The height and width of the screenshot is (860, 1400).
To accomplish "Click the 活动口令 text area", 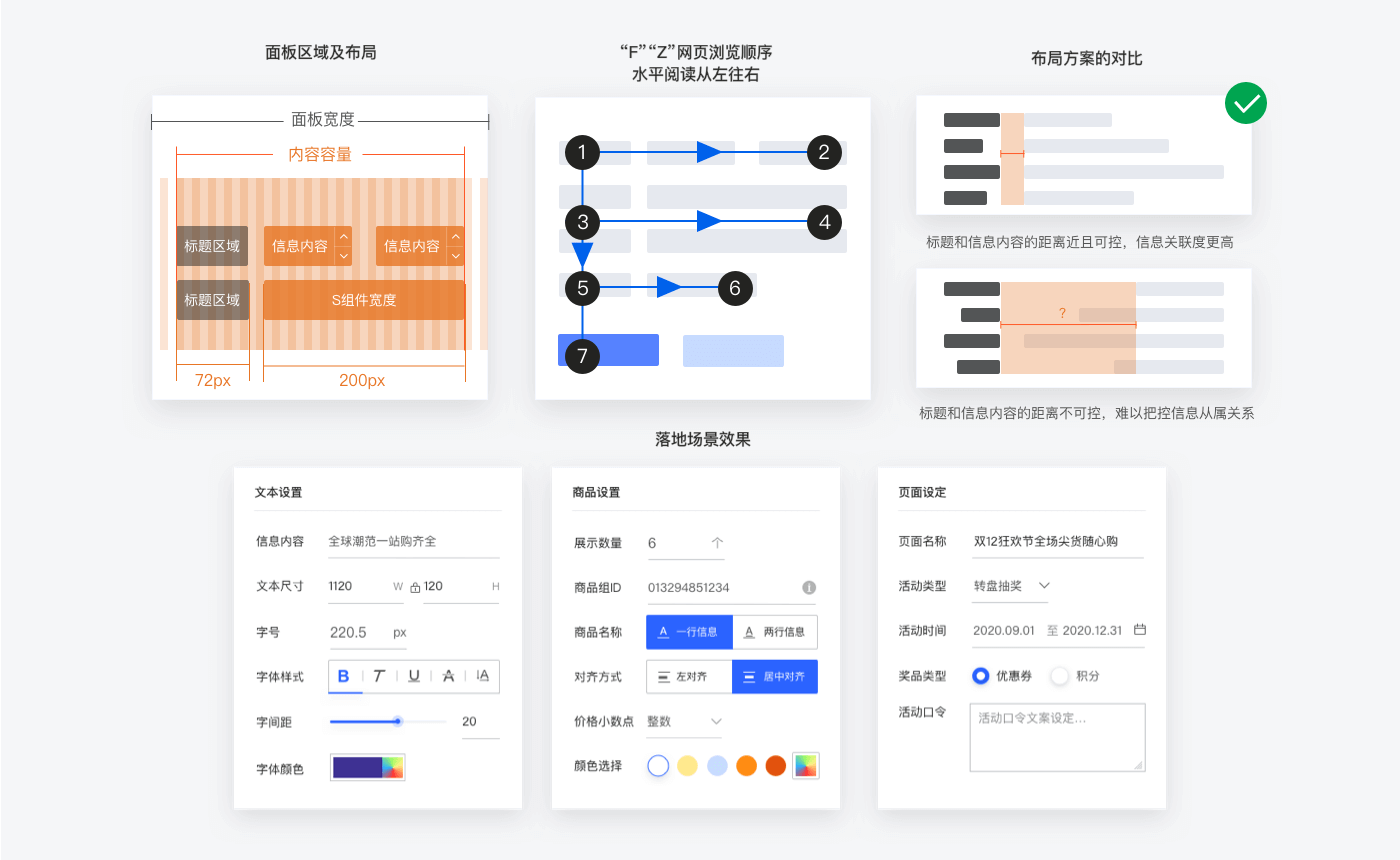I will [x=1057, y=738].
